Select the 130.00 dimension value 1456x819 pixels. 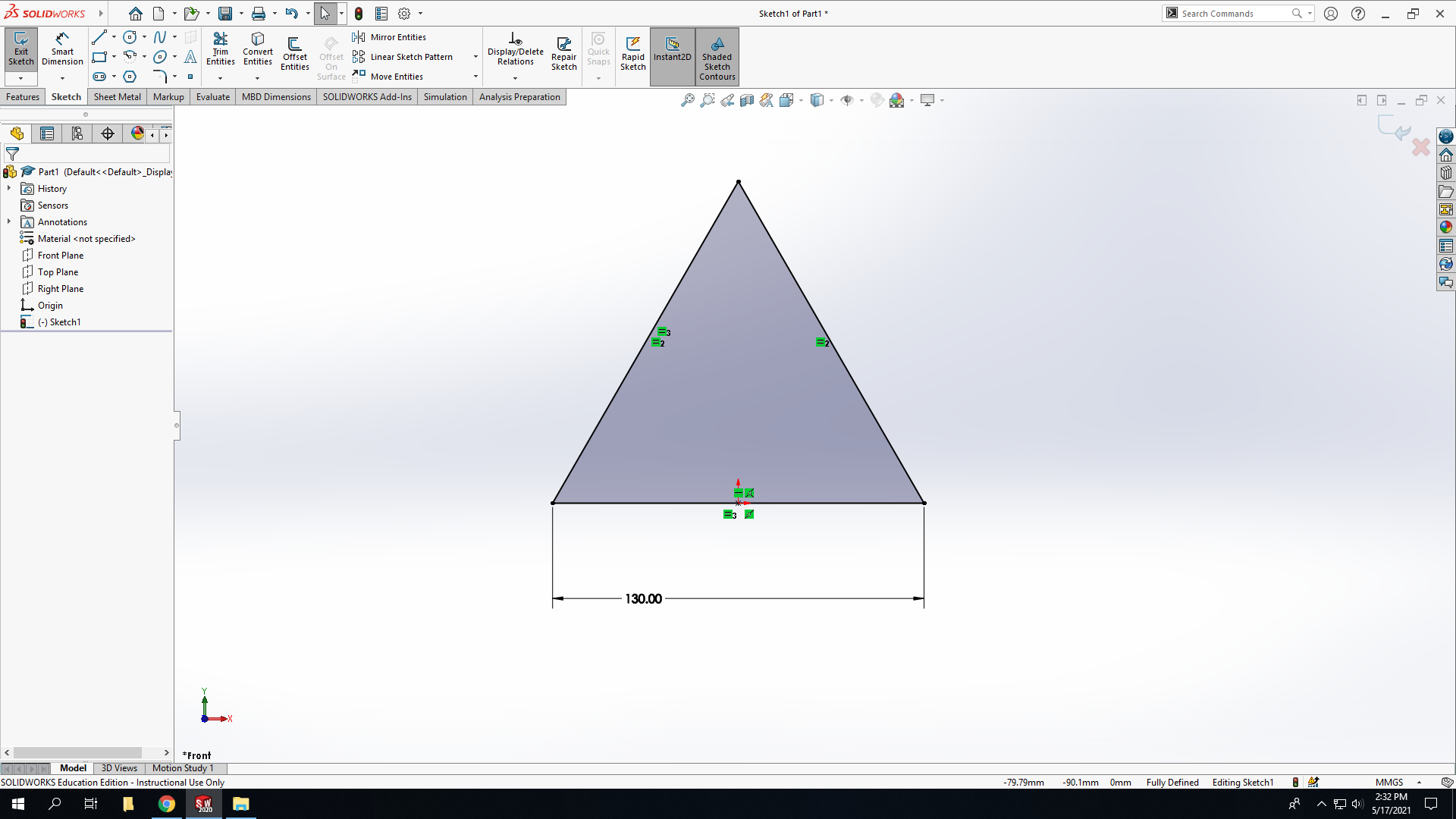pyautogui.click(x=643, y=598)
